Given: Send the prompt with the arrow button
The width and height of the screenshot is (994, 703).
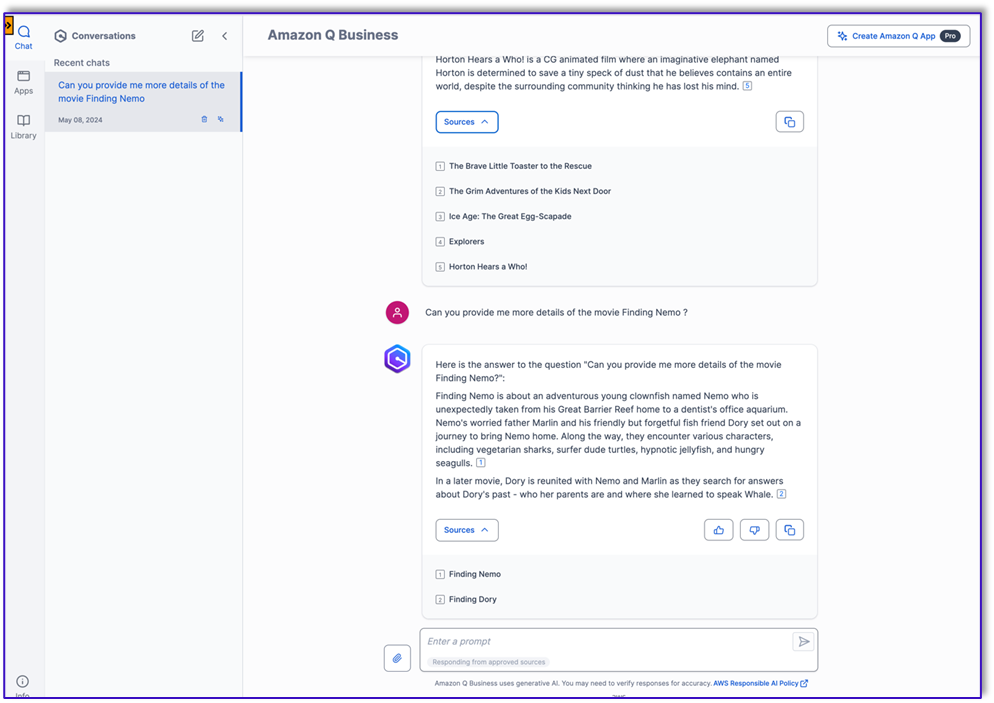Looking at the screenshot, I should (803, 642).
